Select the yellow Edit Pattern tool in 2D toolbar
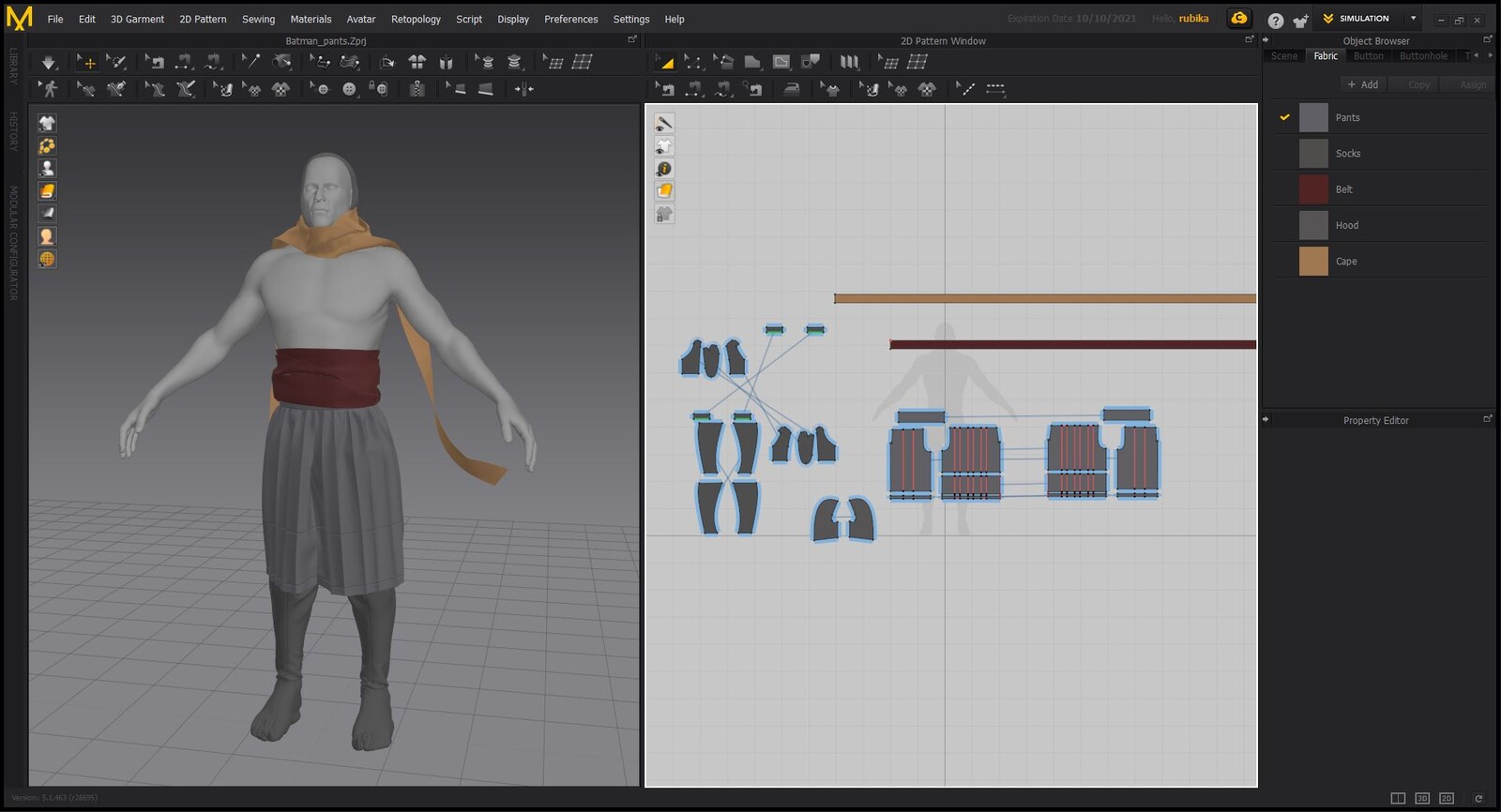 [x=664, y=62]
